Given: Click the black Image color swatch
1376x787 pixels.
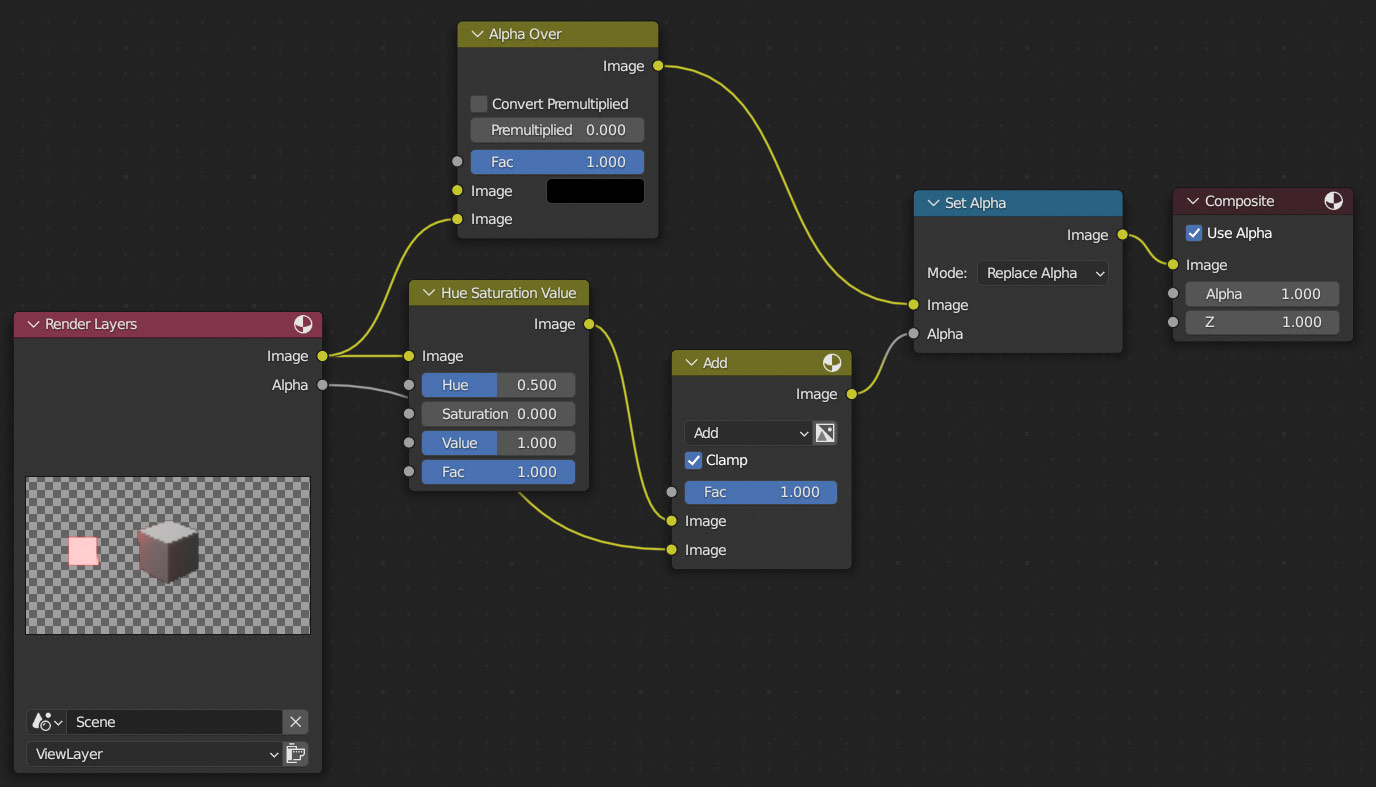Looking at the screenshot, I should [x=595, y=191].
